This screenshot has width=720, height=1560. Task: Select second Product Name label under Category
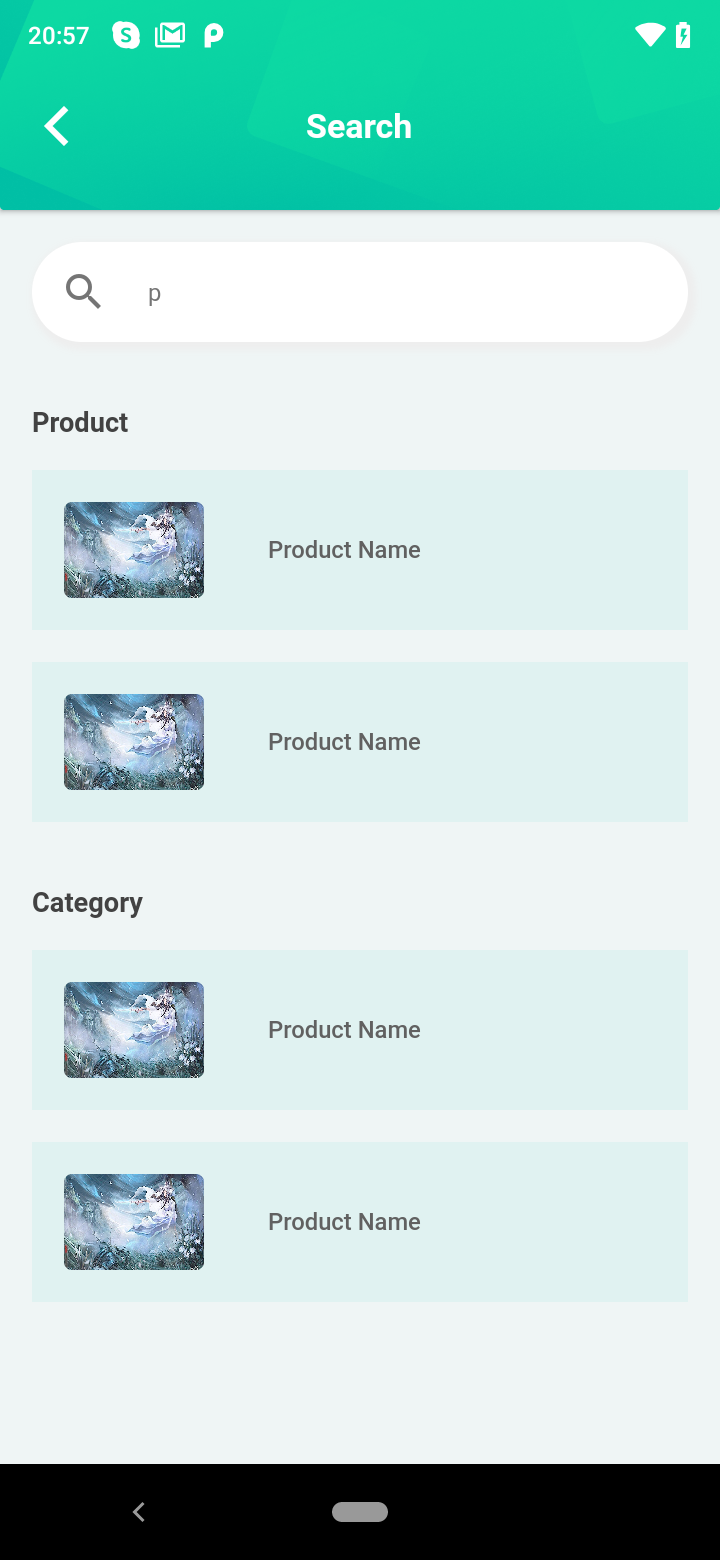pyautogui.click(x=344, y=1222)
